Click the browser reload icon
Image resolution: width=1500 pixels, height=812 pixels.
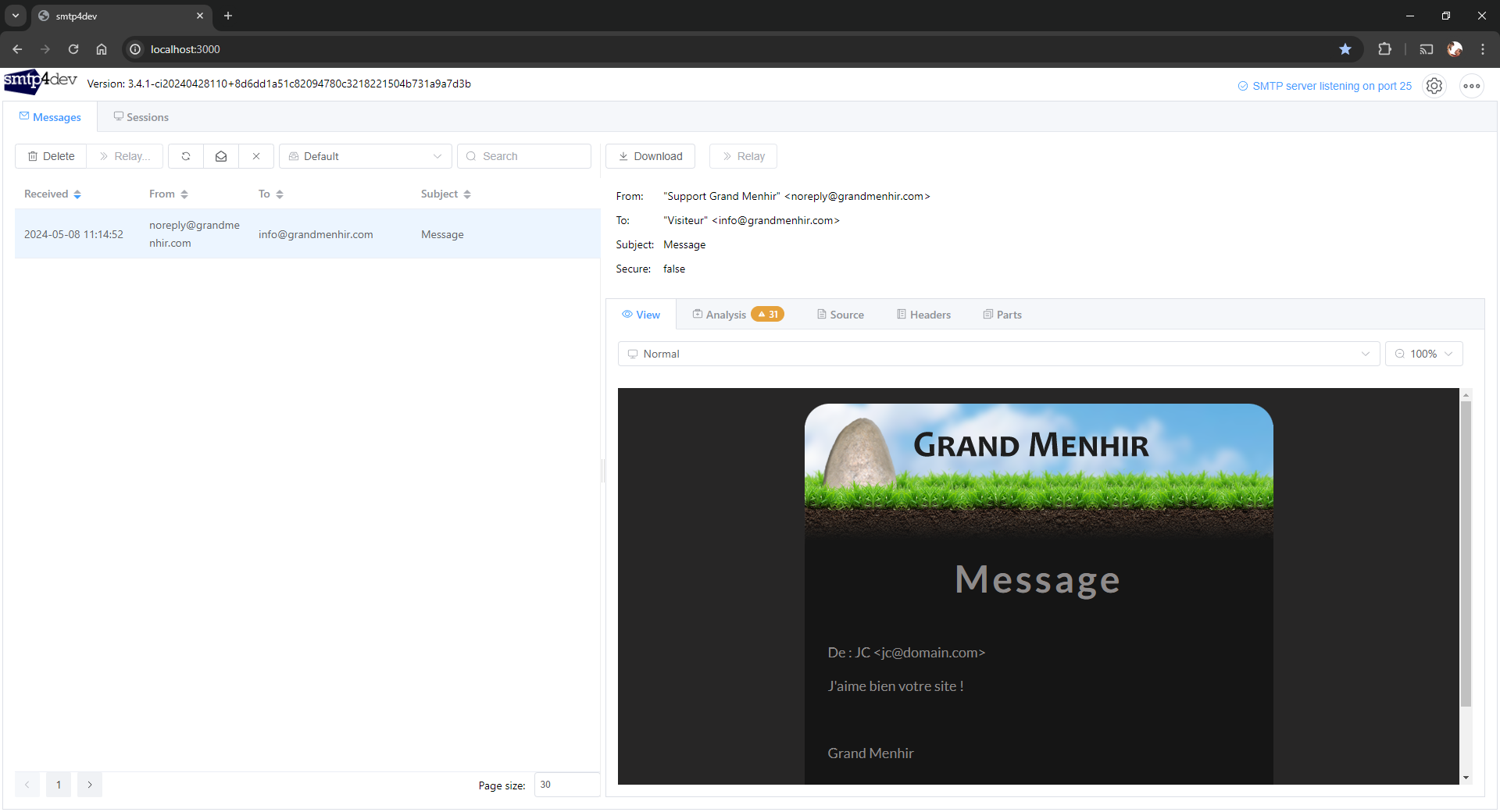coord(73,49)
